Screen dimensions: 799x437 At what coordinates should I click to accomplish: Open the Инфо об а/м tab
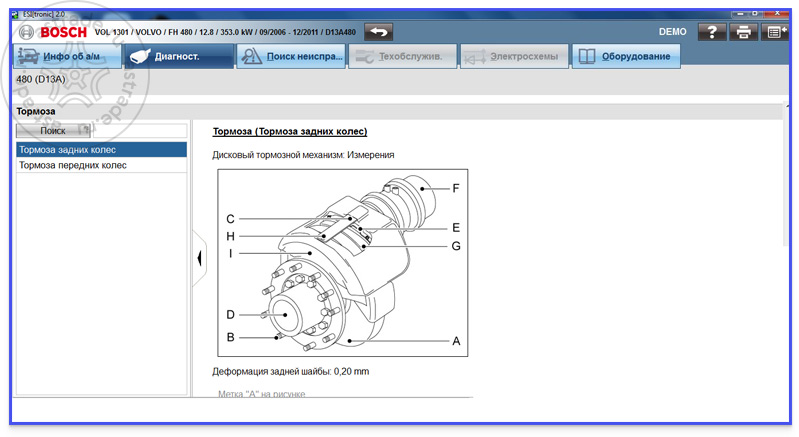click(x=67, y=56)
